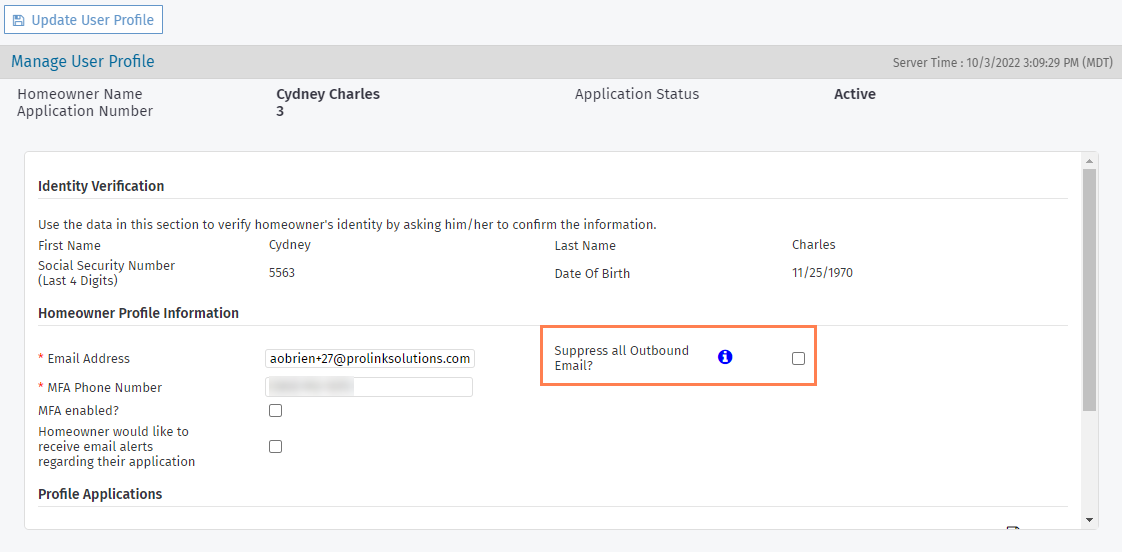Screen dimensions: 1122x552
Task: Toggle the MFA enabled checkbox
Action: click(x=276, y=410)
